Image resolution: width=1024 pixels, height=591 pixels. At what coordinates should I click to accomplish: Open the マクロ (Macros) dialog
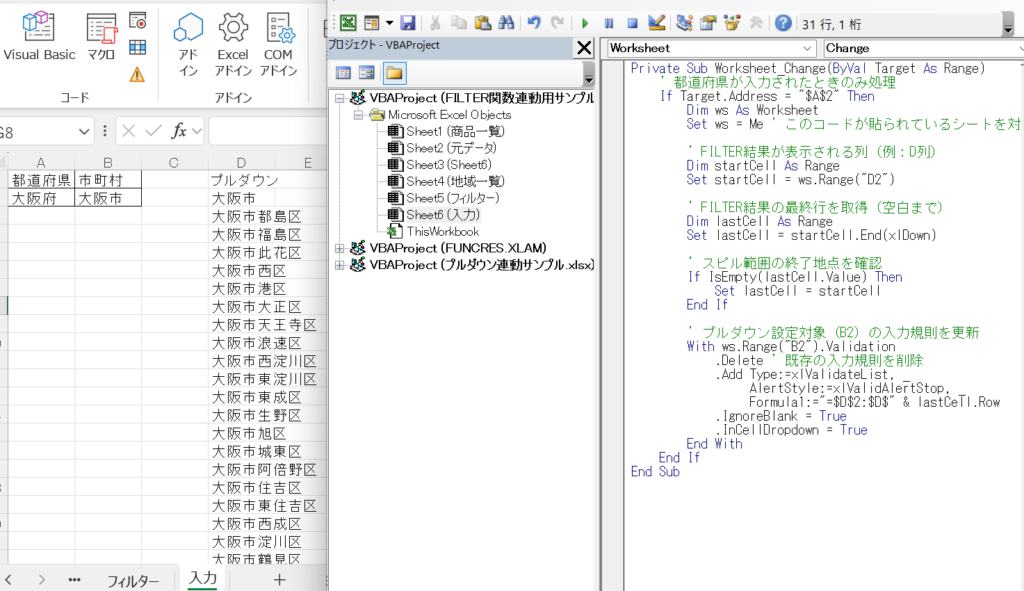(101, 38)
